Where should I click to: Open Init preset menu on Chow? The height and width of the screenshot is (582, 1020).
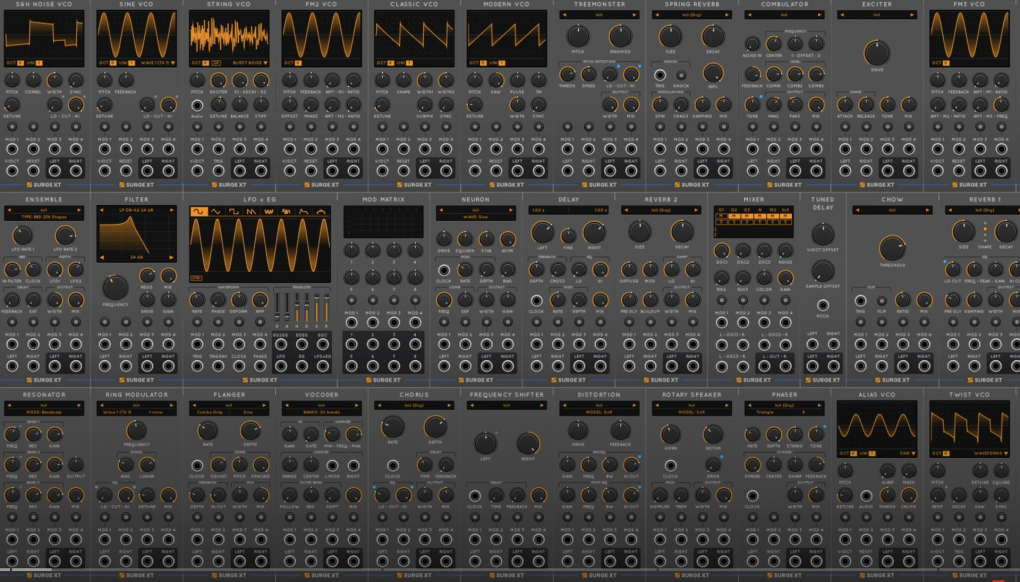point(892,211)
